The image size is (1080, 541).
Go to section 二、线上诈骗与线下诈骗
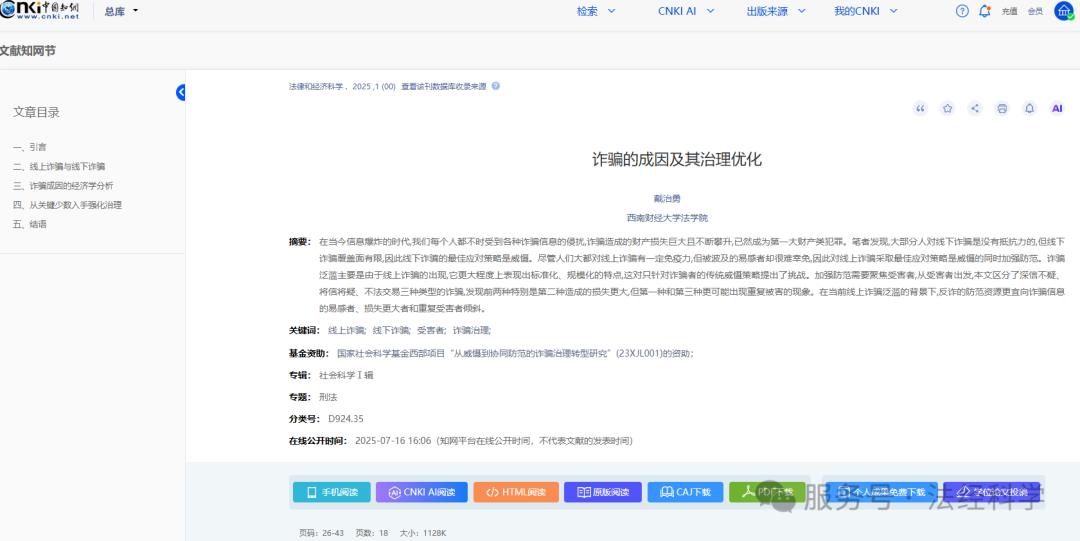pyautogui.click(x=59, y=166)
